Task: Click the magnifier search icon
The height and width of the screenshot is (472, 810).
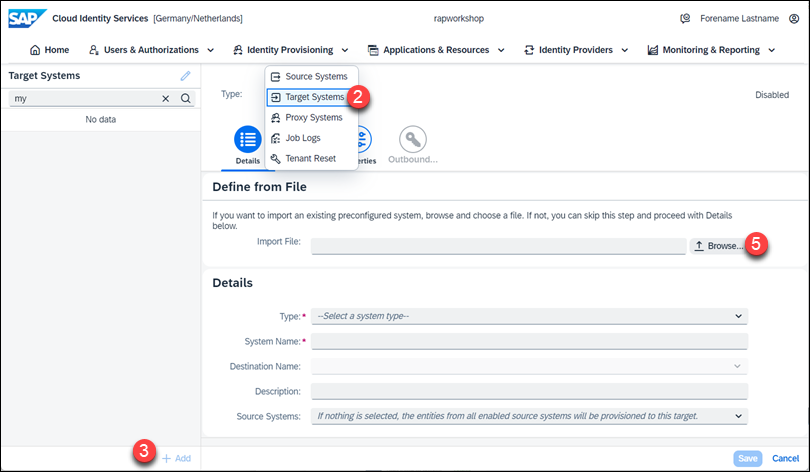Action: [x=185, y=99]
